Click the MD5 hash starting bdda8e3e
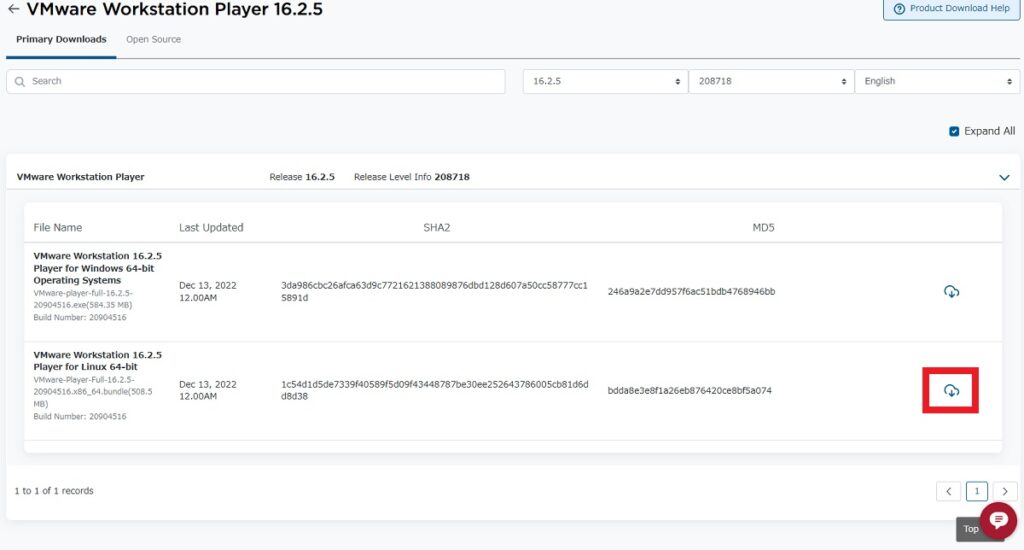Viewport: 1024px width, 550px height. tap(690, 391)
